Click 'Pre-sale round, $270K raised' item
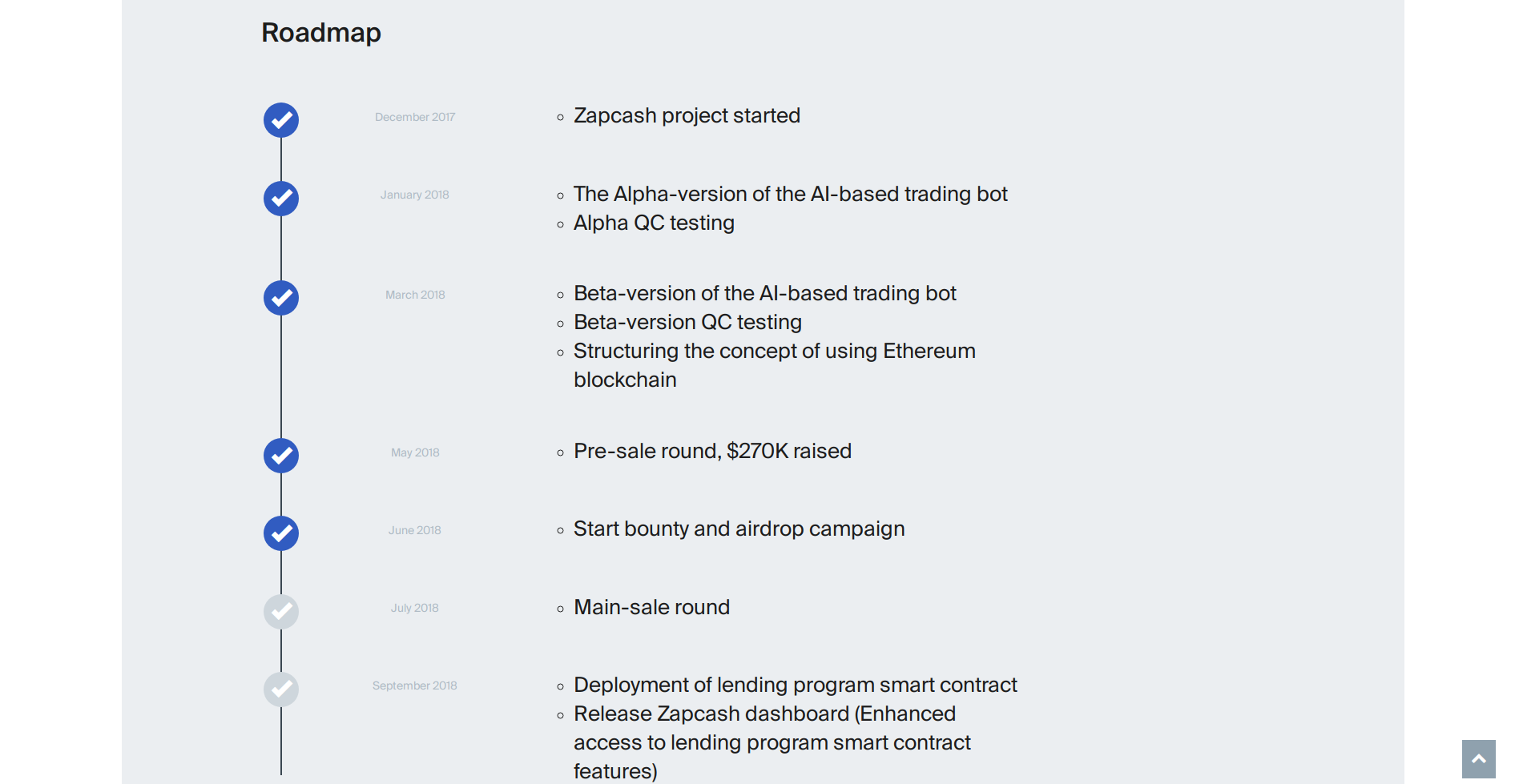 tap(712, 451)
